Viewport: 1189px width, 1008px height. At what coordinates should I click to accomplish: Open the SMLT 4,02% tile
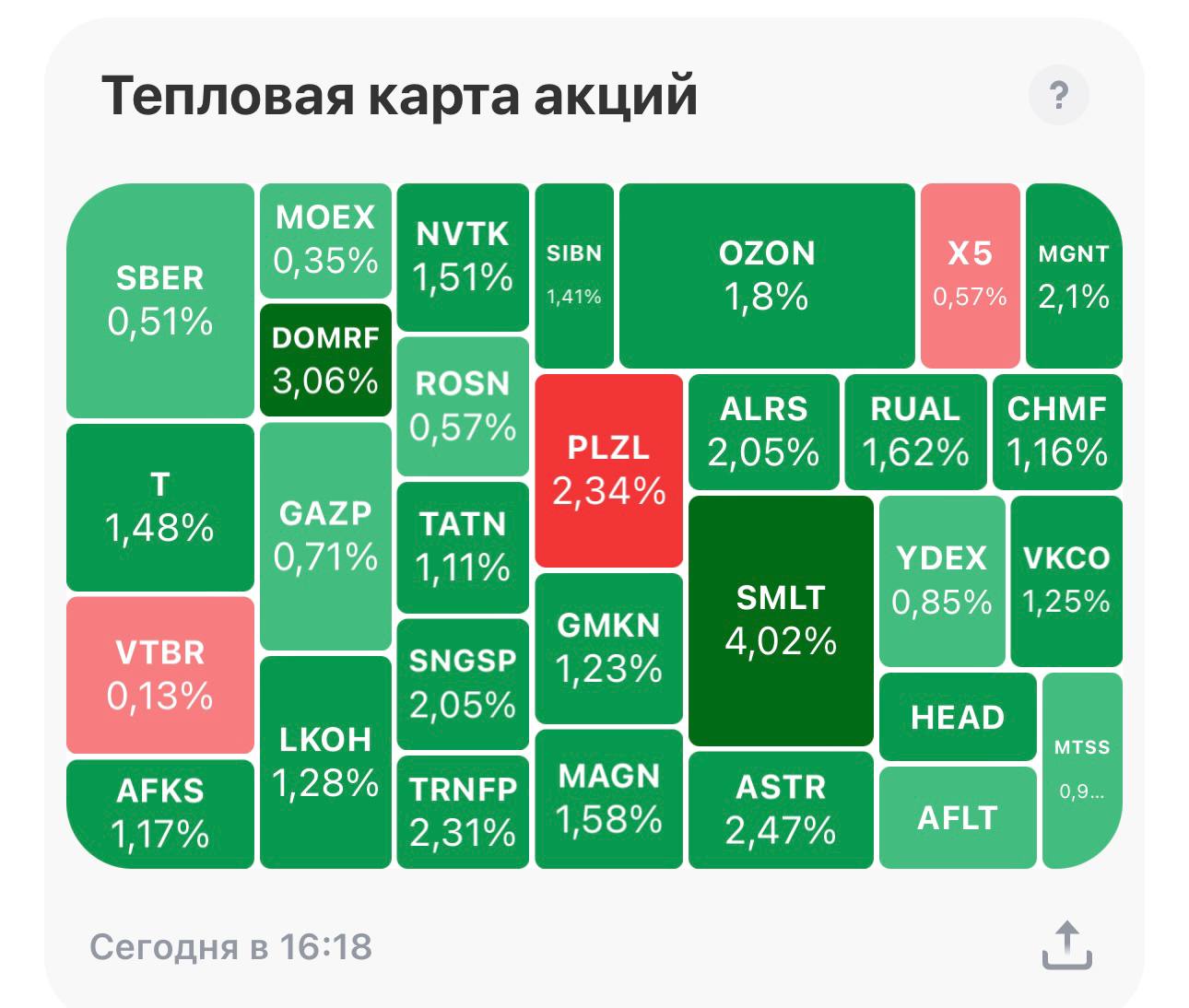[x=781, y=620]
